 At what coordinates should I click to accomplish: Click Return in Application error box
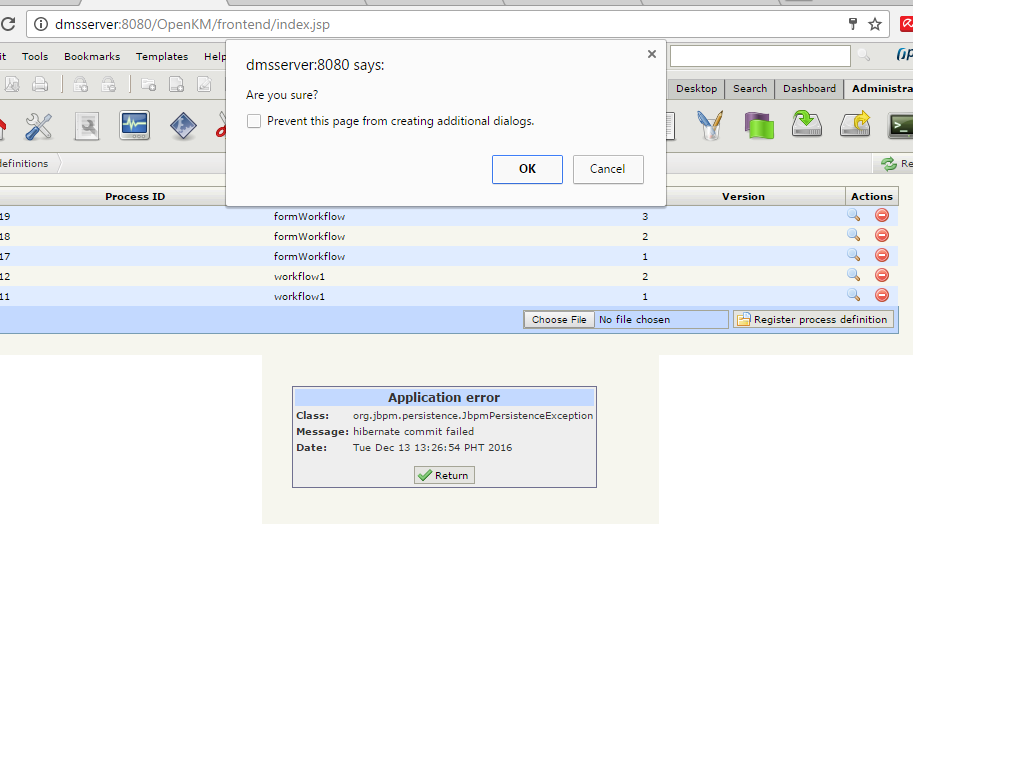point(444,475)
